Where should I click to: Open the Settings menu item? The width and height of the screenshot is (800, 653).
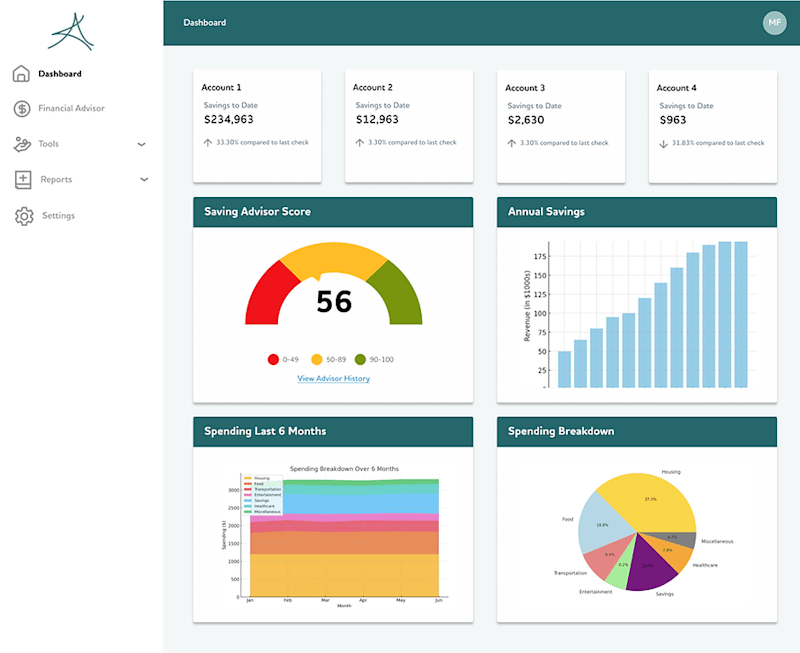tap(58, 215)
